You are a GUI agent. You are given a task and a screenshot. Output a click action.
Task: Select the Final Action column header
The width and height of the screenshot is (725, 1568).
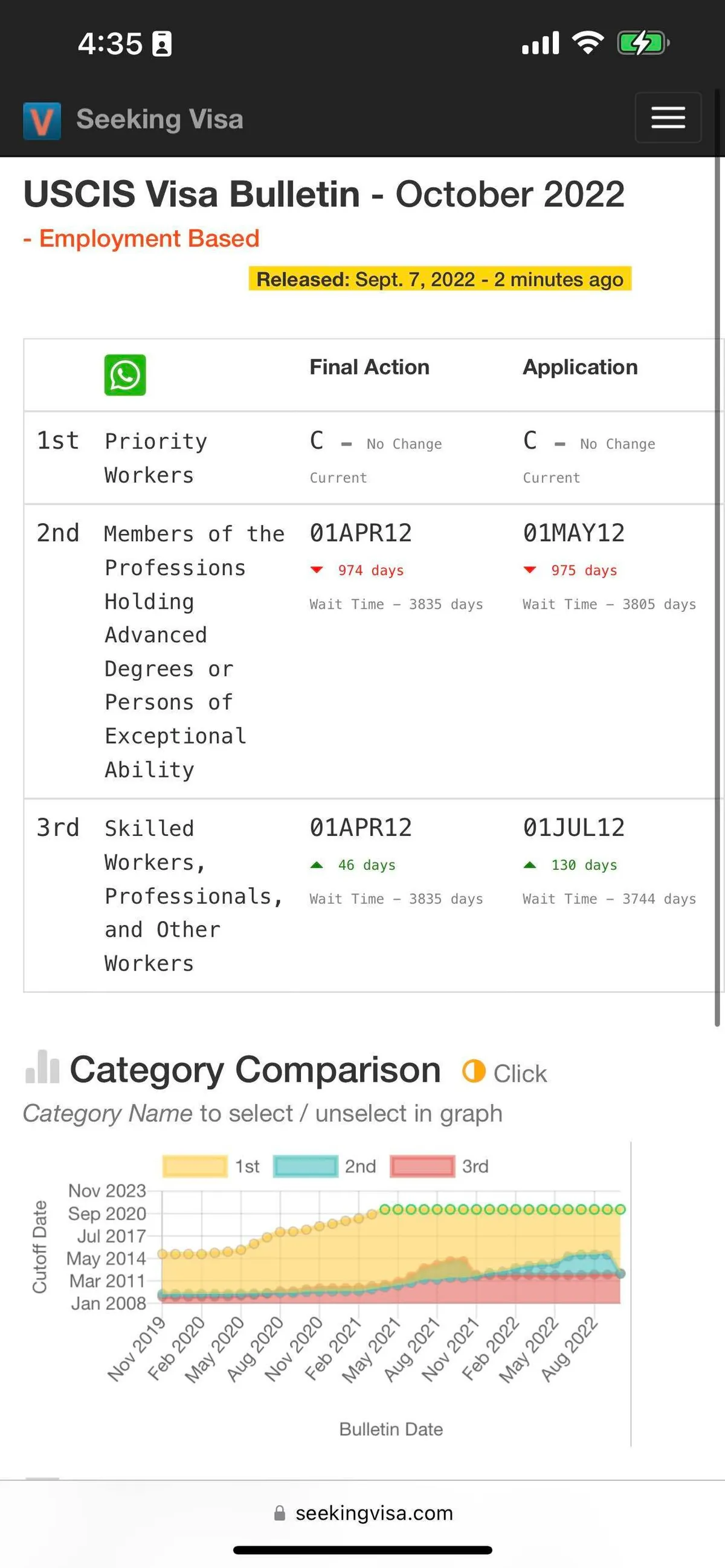pos(369,367)
